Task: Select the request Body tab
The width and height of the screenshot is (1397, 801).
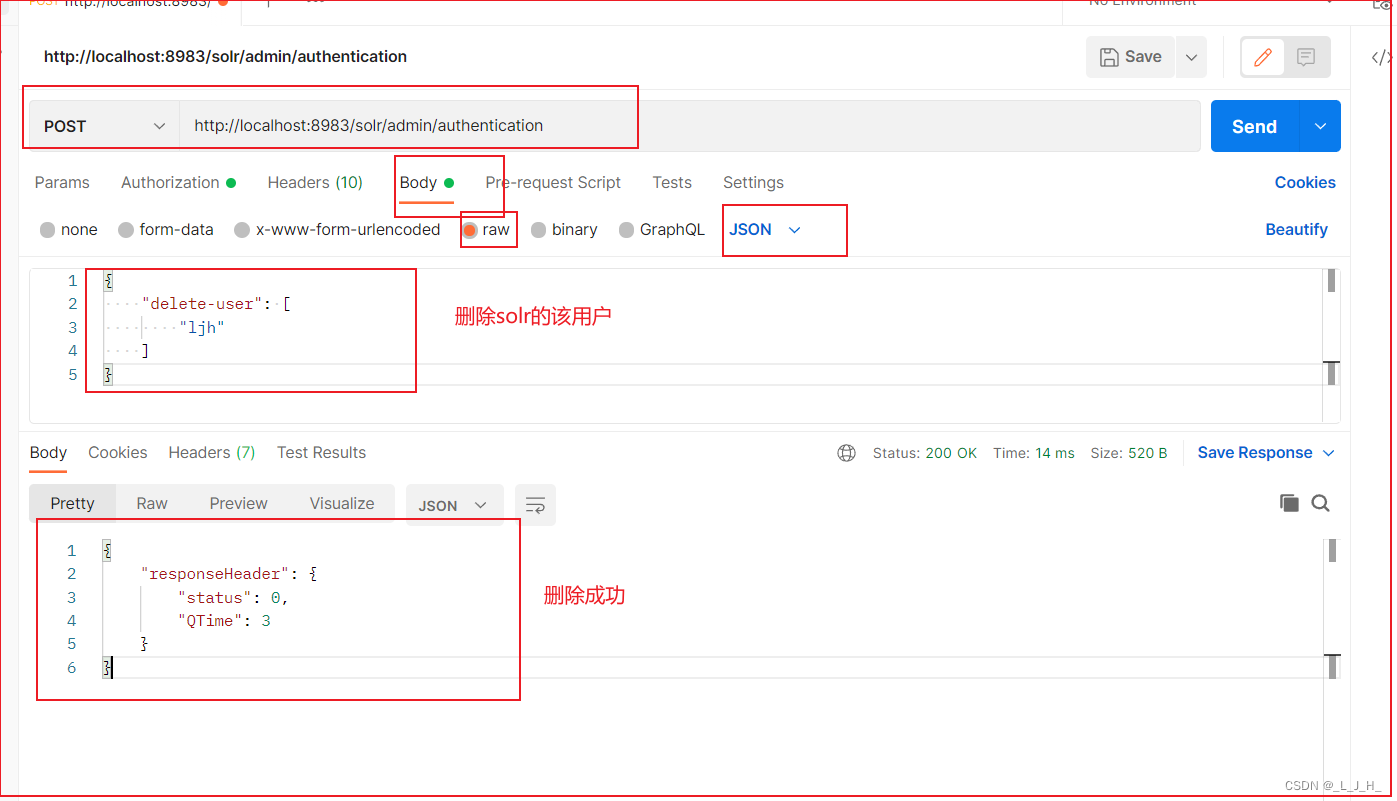Action: click(x=427, y=182)
